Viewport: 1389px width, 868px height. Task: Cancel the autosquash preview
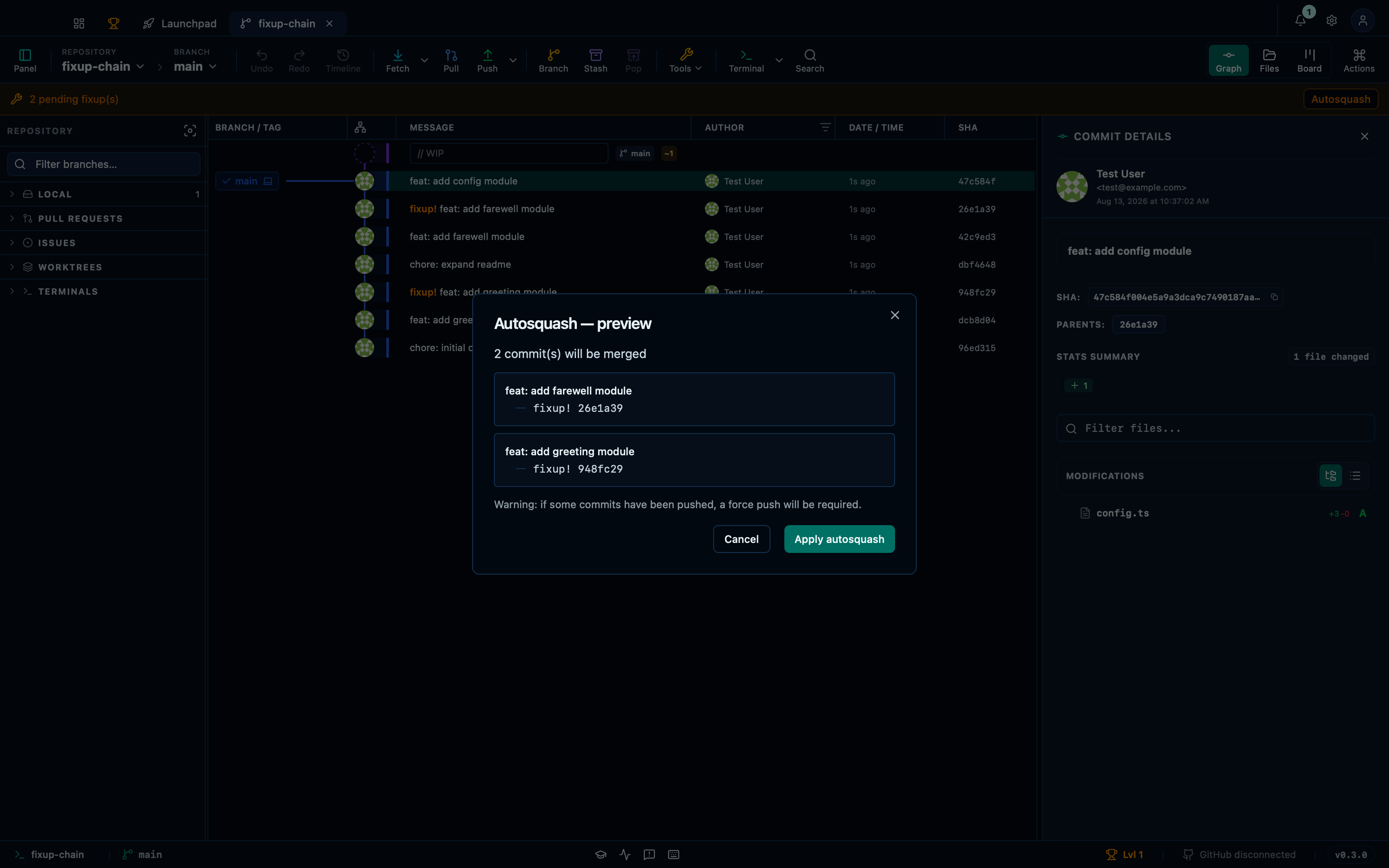point(741,539)
